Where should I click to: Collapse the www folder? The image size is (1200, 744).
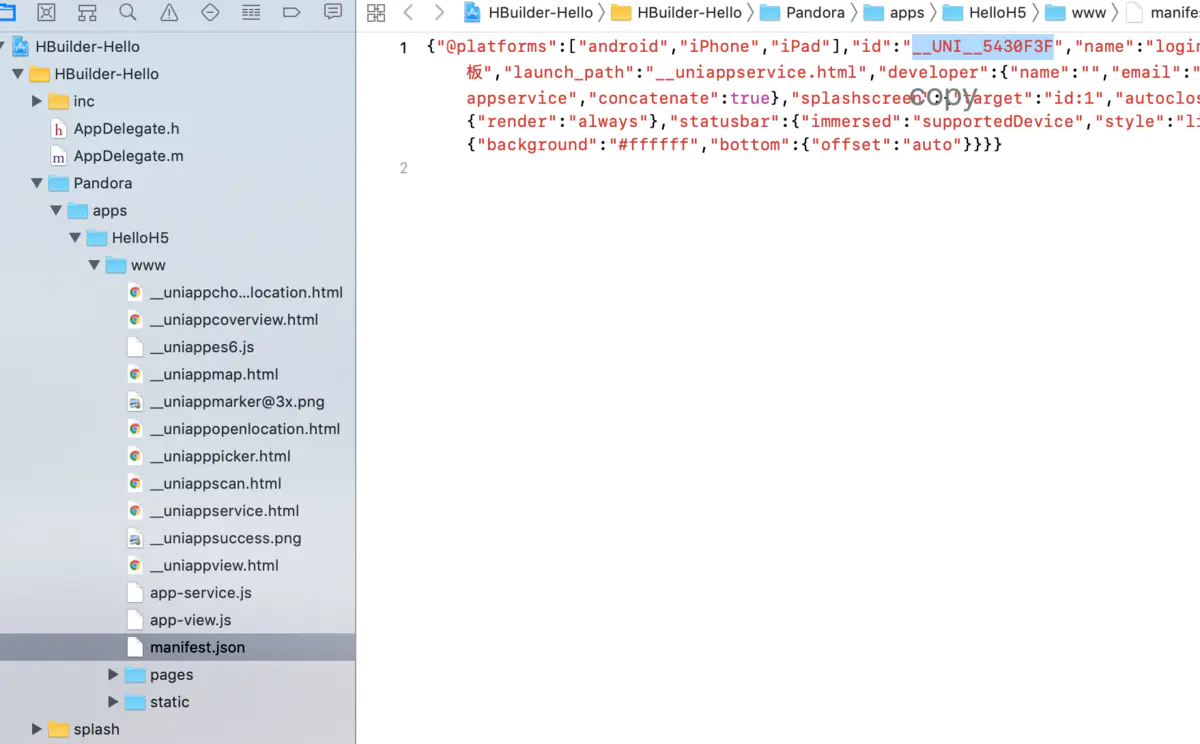(94, 265)
